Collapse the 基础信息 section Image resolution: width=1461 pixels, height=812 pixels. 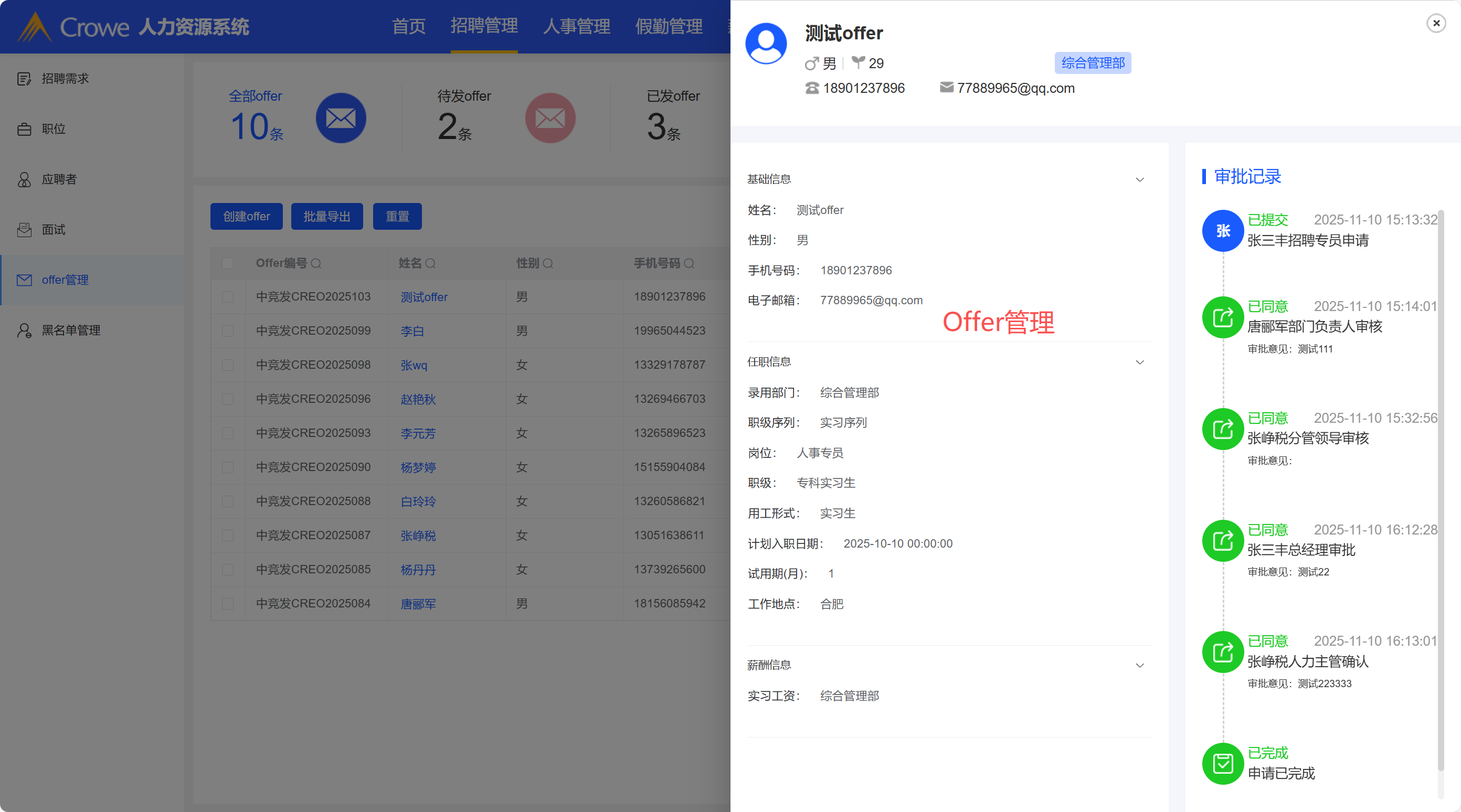click(x=1139, y=180)
